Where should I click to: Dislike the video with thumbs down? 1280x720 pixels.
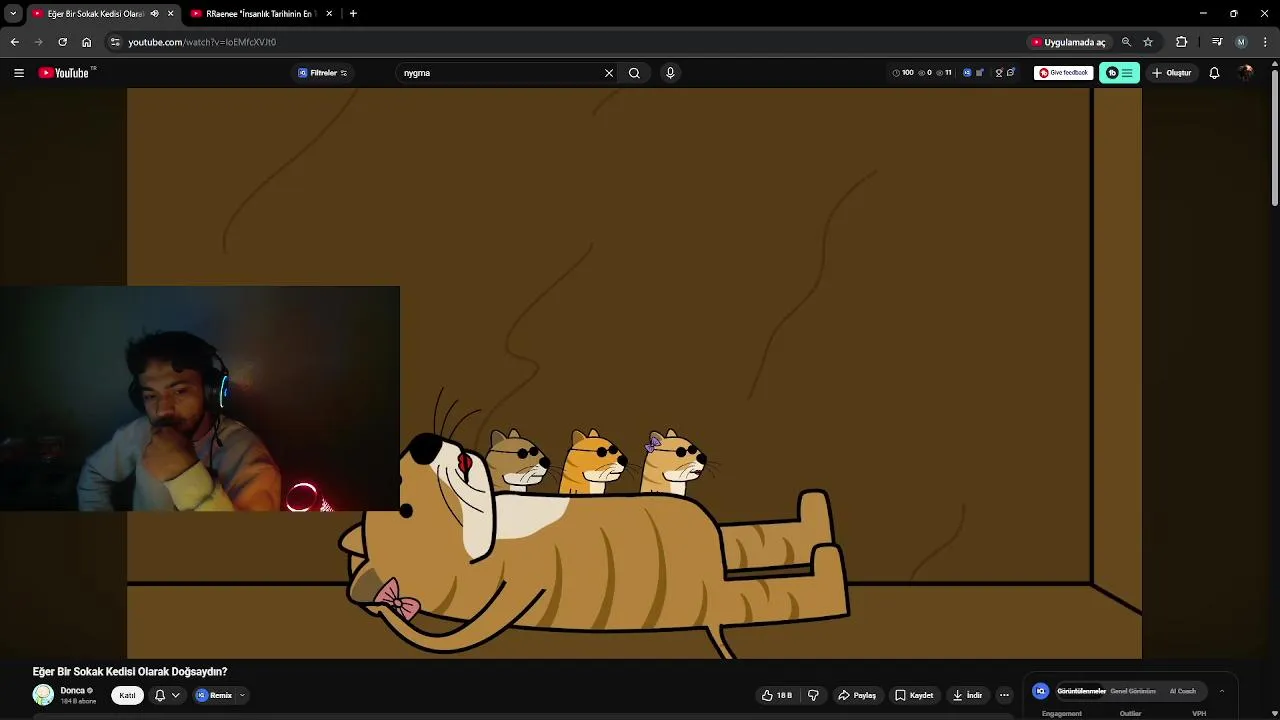pos(813,695)
